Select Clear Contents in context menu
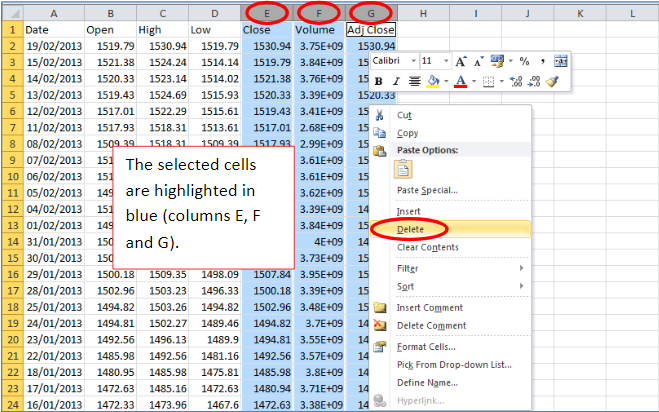Image resolution: width=659 pixels, height=412 pixels. pos(427,247)
